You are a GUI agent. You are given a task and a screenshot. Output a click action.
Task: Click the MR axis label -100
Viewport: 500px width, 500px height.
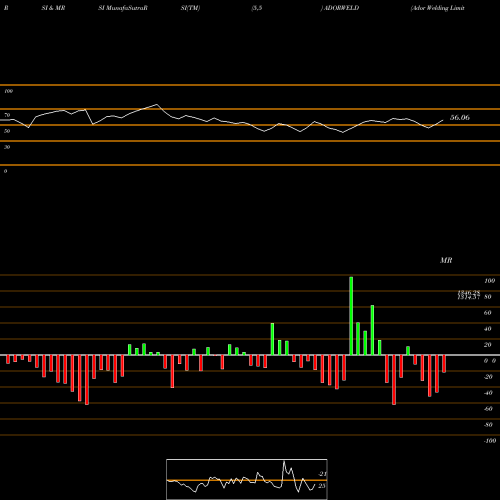click(x=490, y=441)
